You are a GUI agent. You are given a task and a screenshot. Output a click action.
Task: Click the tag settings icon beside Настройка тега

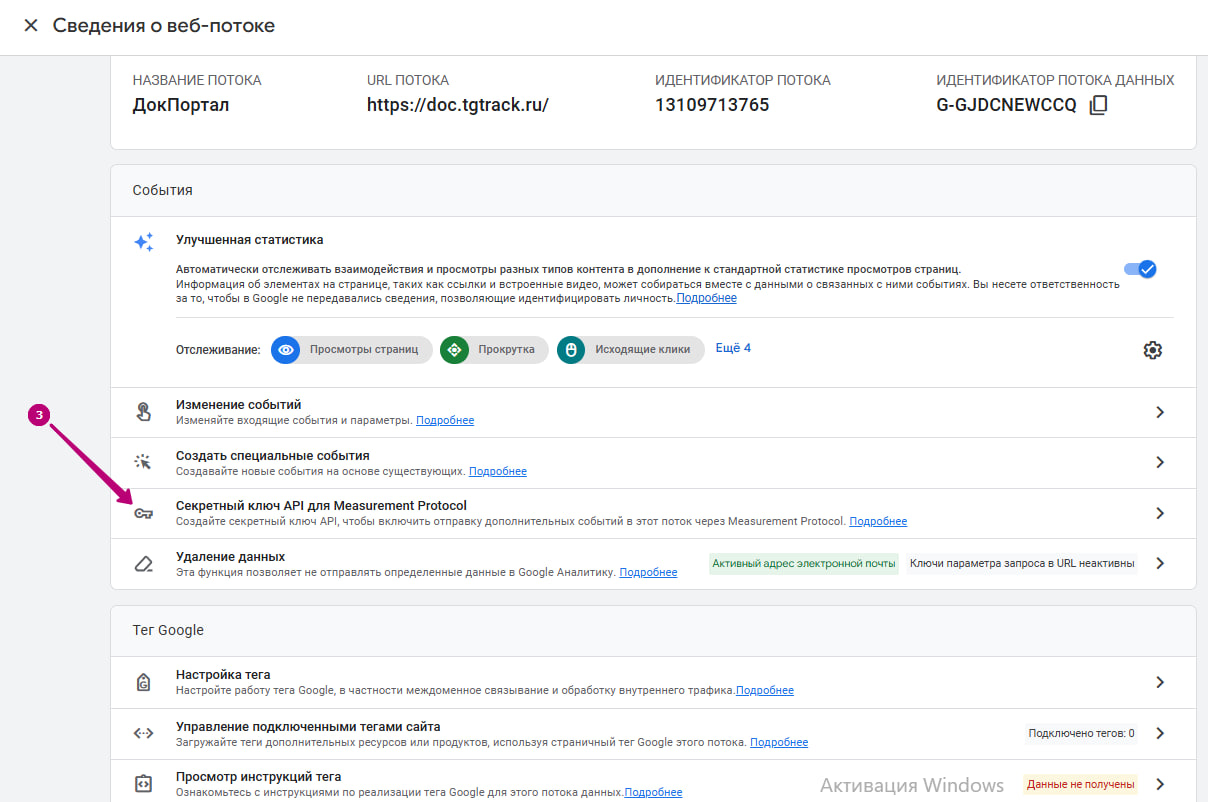coord(144,682)
